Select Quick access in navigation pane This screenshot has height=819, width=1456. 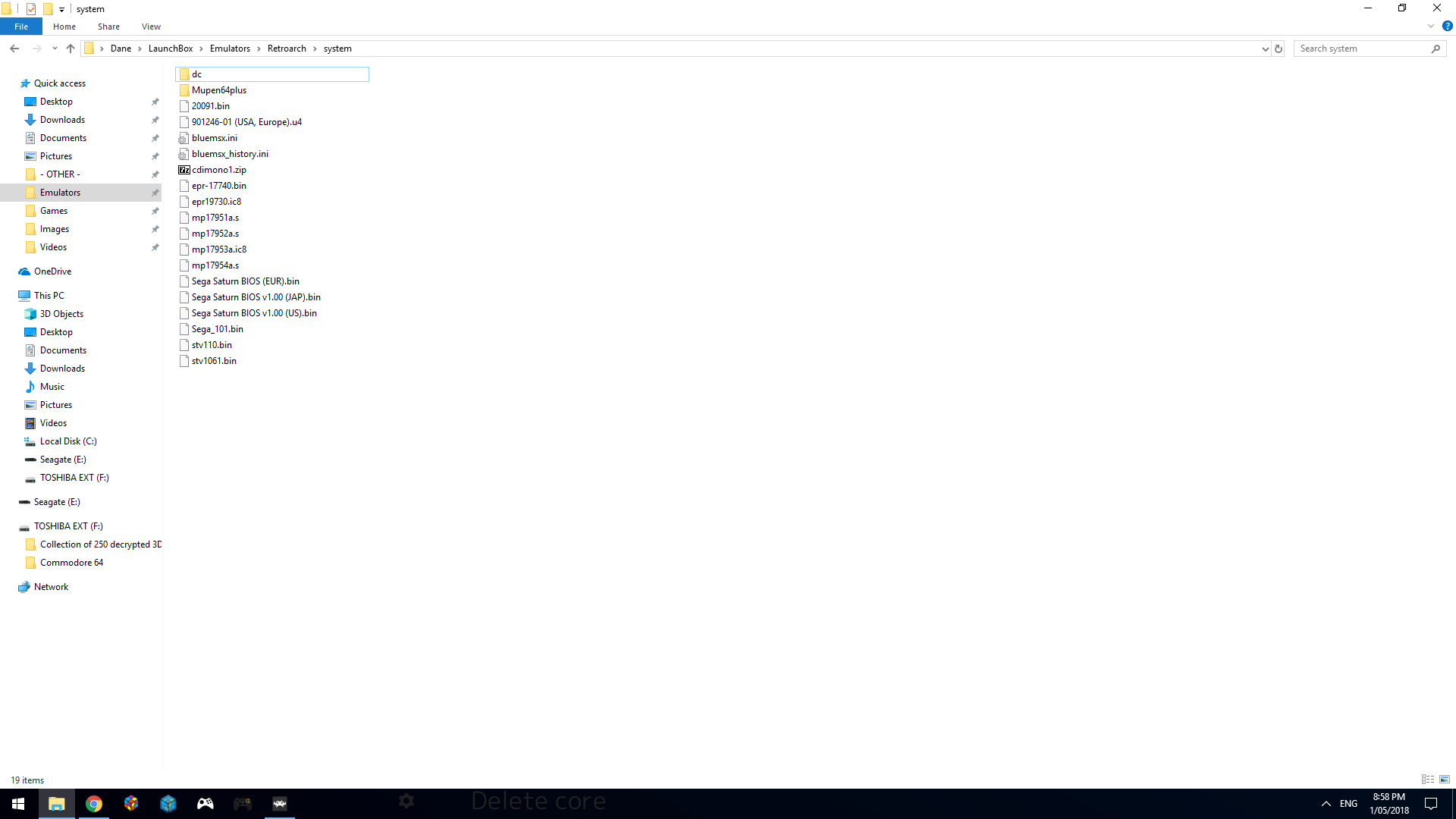(59, 83)
